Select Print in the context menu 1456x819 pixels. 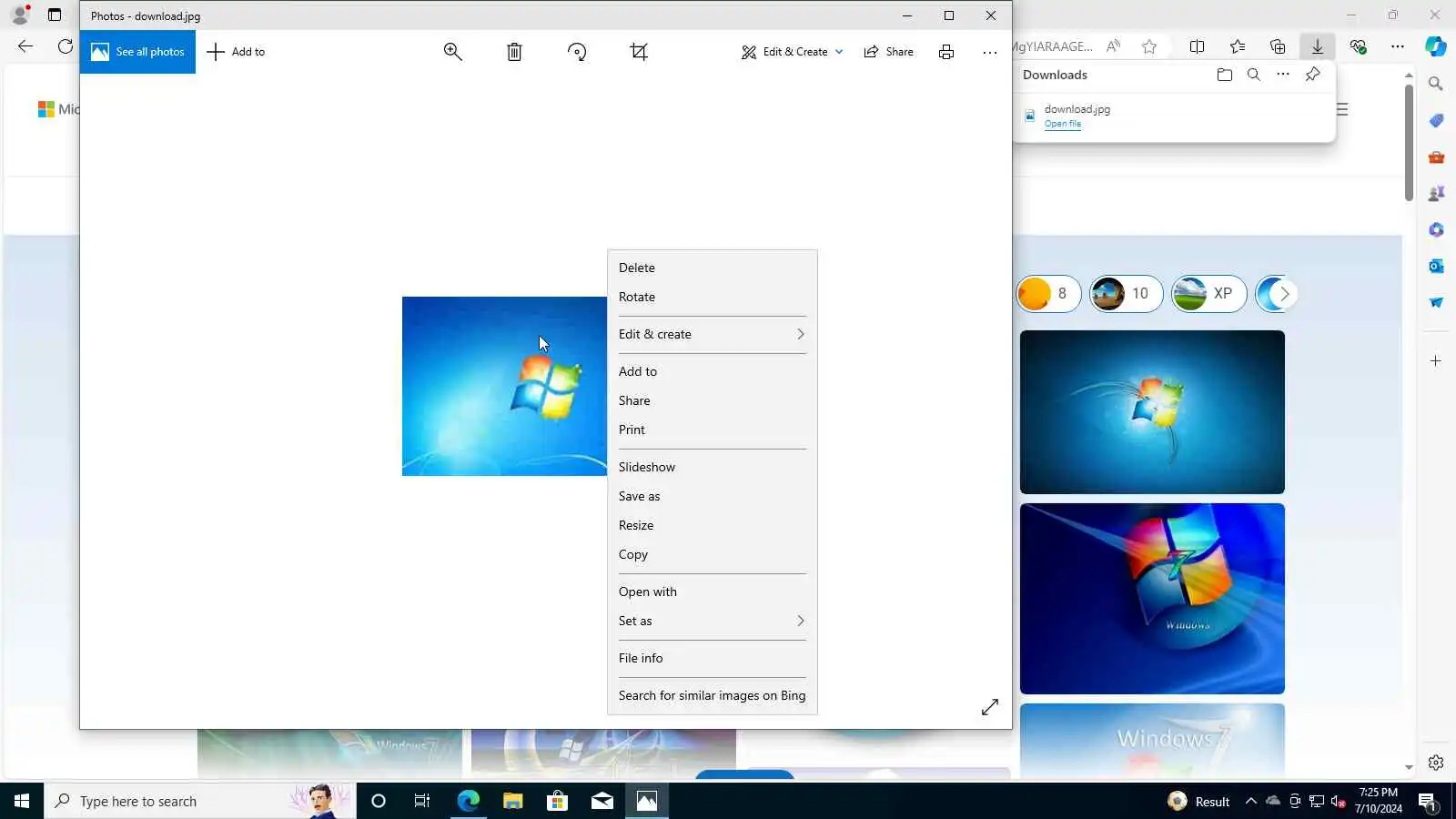[712, 430]
